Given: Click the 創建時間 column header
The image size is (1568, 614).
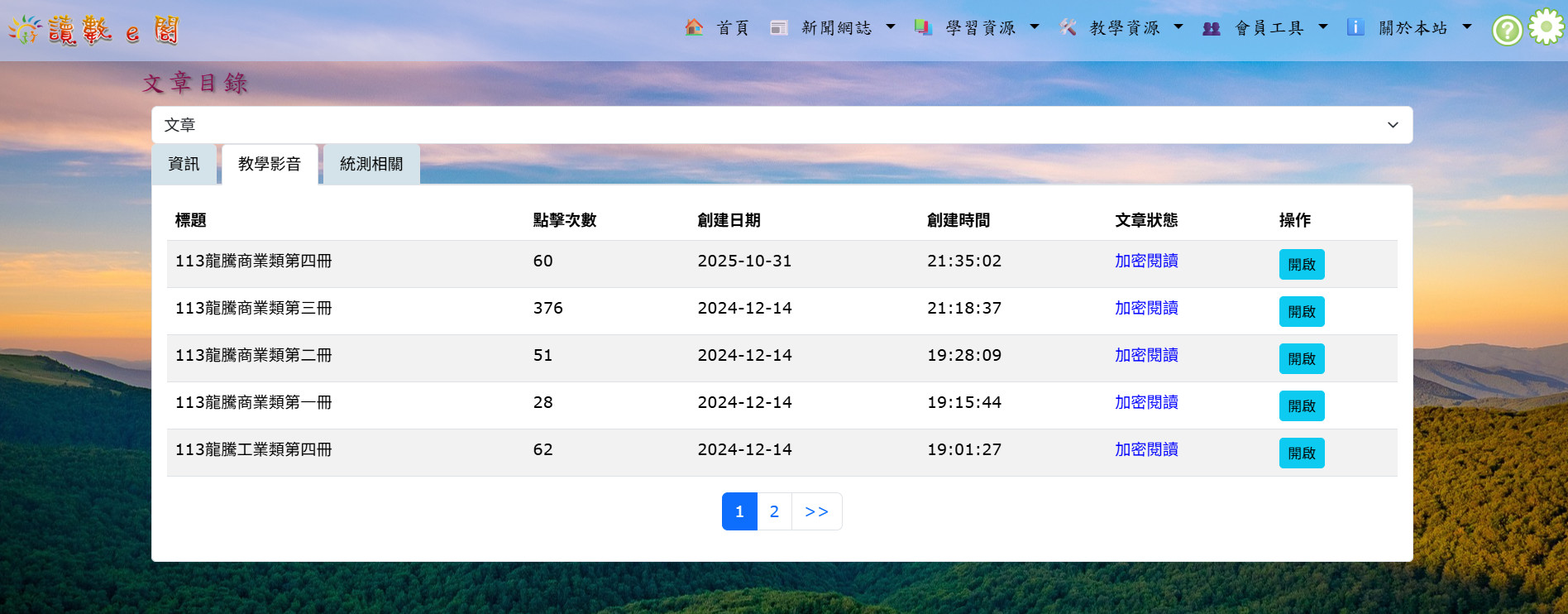Looking at the screenshot, I should click(x=958, y=220).
